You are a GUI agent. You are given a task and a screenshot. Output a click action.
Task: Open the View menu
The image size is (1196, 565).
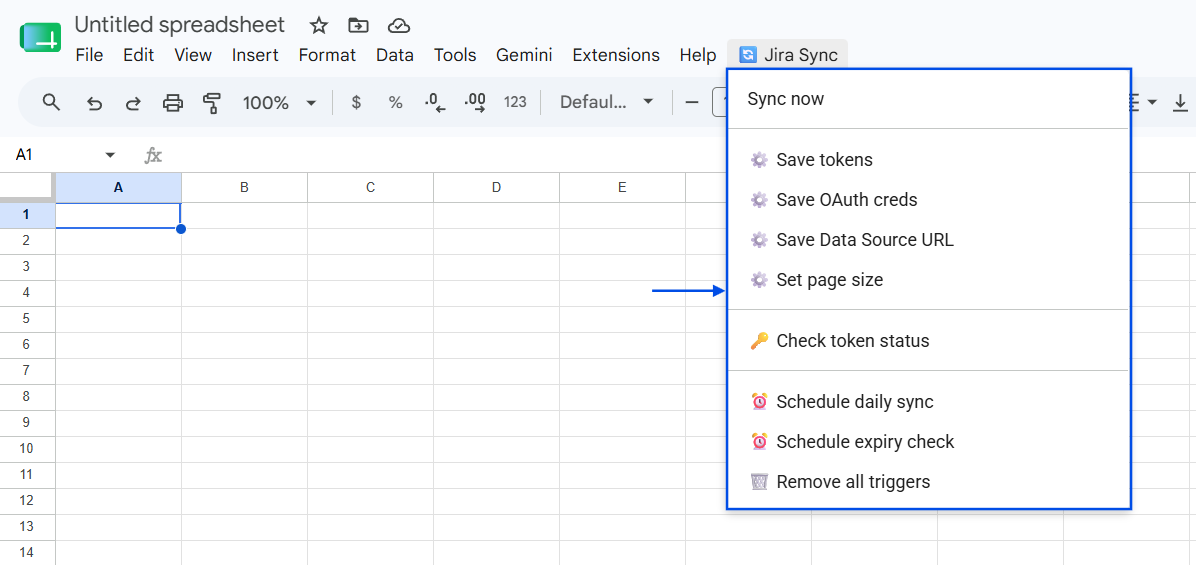coord(193,55)
